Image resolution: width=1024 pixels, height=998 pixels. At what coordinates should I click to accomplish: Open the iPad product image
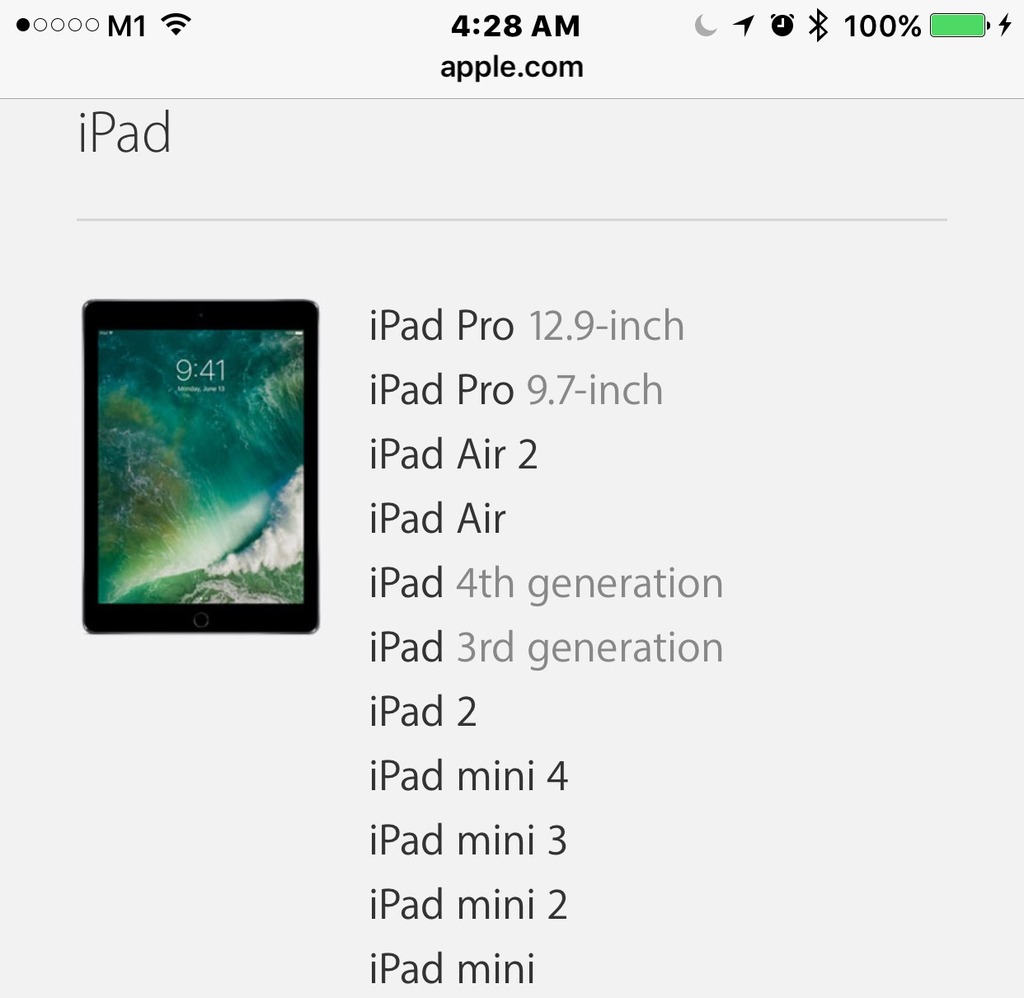[200, 466]
